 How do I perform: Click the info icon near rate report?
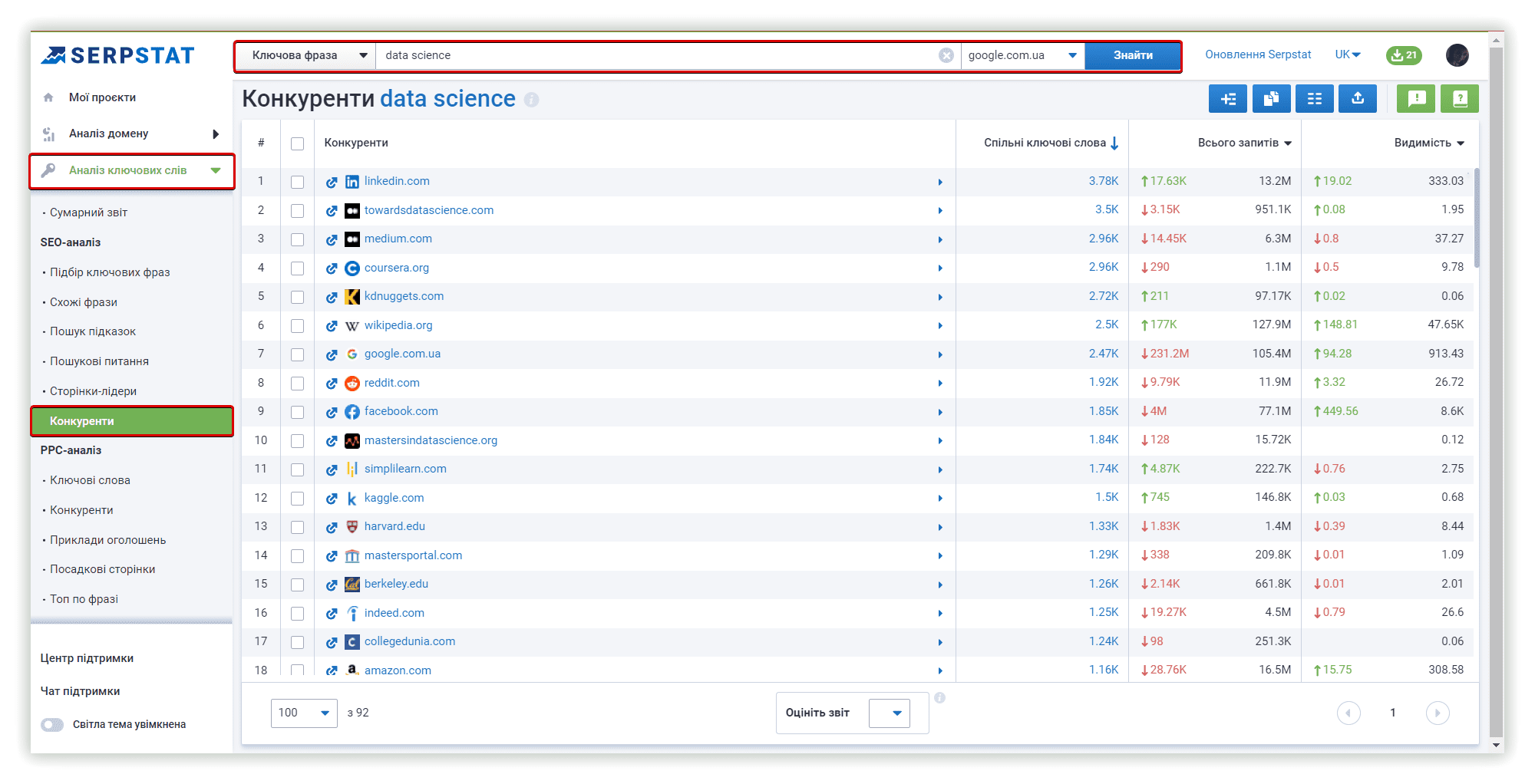939,698
